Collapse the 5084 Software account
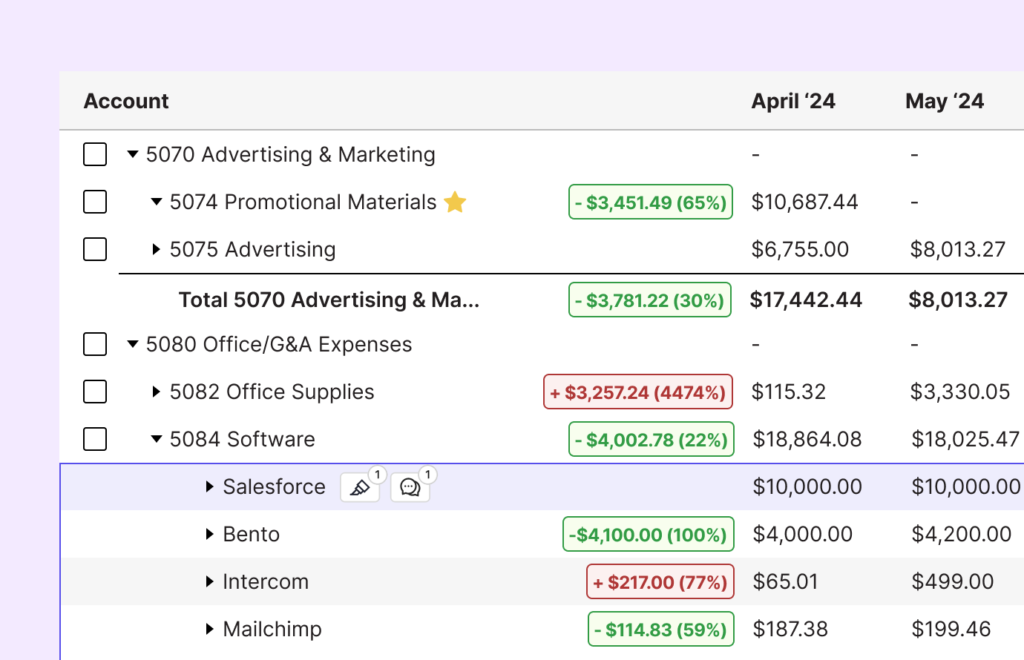The image size is (1024, 660). pyautogui.click(x=156, y=439)
